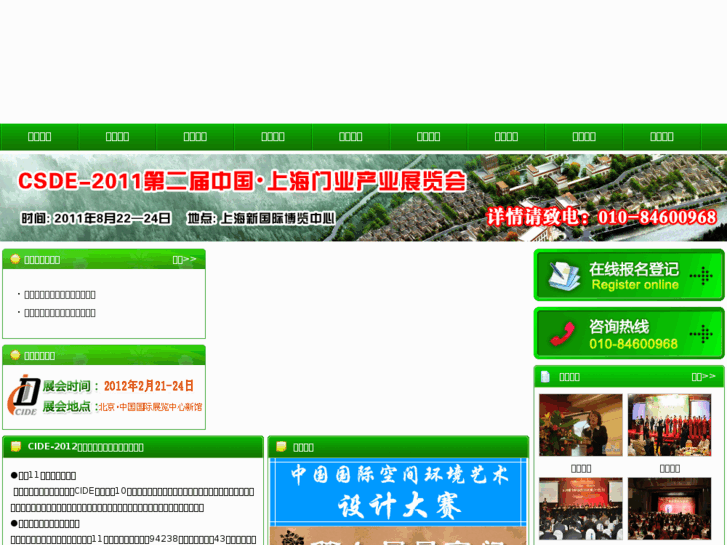Open the CSDE-2011 上海门业产业展览会 banner
727x545 pixels.
coord(364,197)
